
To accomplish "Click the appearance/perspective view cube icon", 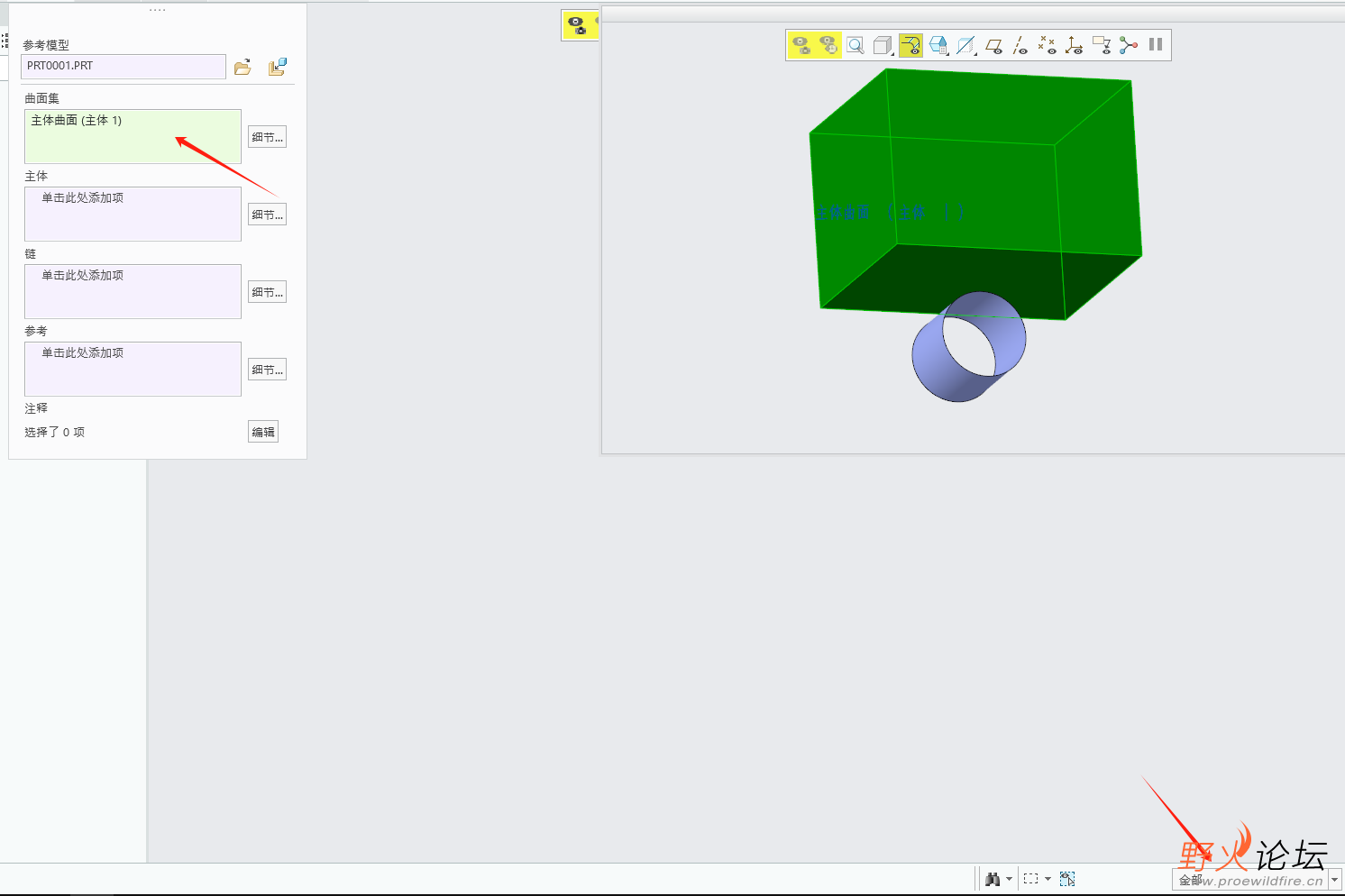I will (x=938, y=45).
